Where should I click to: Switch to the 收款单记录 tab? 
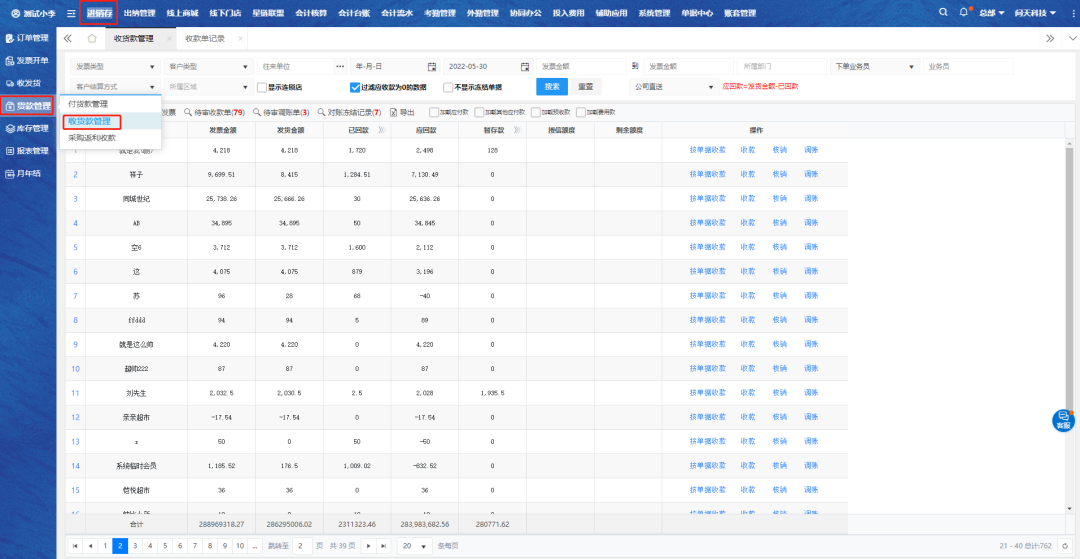(x=204, y=38)
